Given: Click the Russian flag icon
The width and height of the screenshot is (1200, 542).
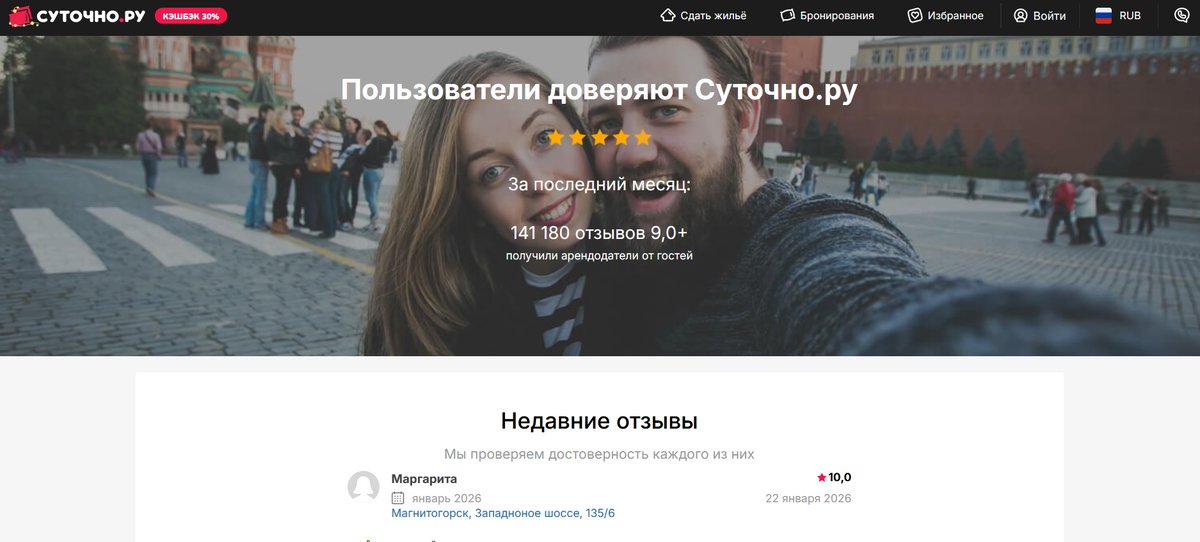Looking at the screenshot, I should click(1104, 16).
